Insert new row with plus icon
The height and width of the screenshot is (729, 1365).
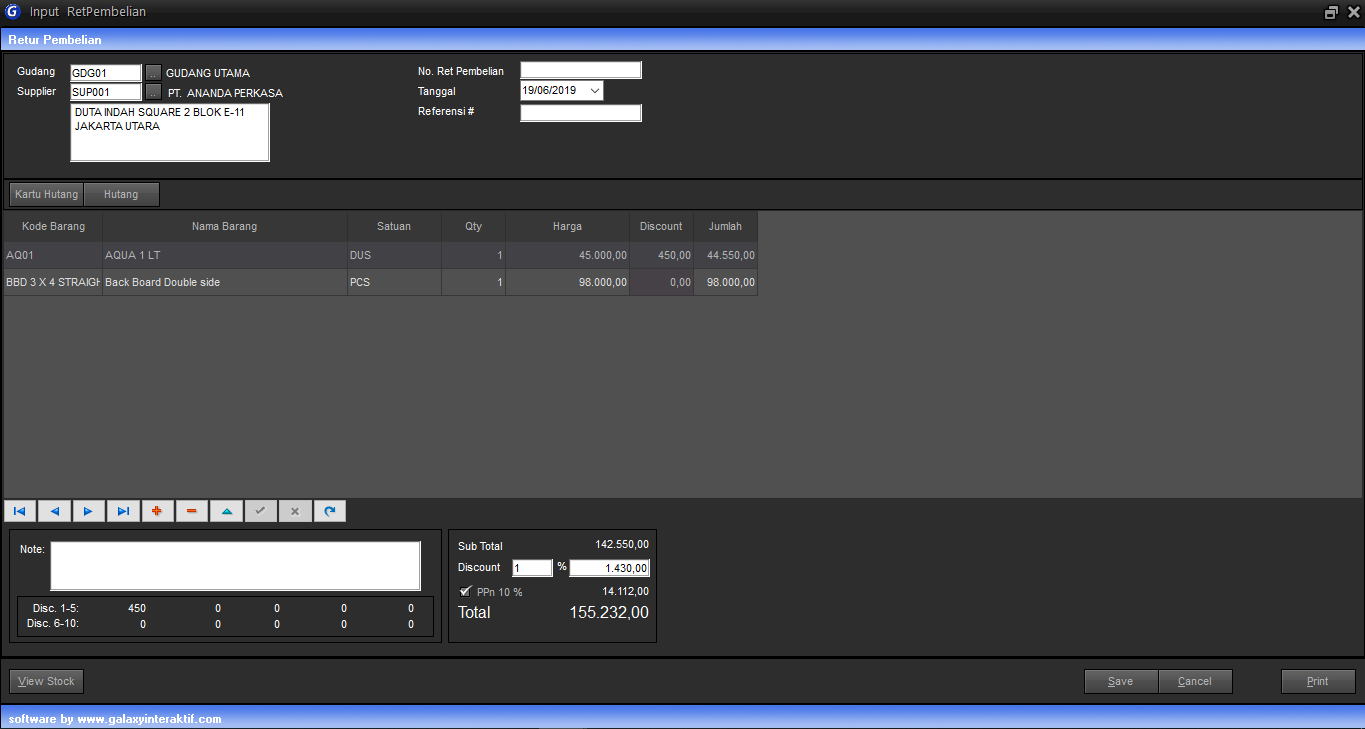point(157,511)
